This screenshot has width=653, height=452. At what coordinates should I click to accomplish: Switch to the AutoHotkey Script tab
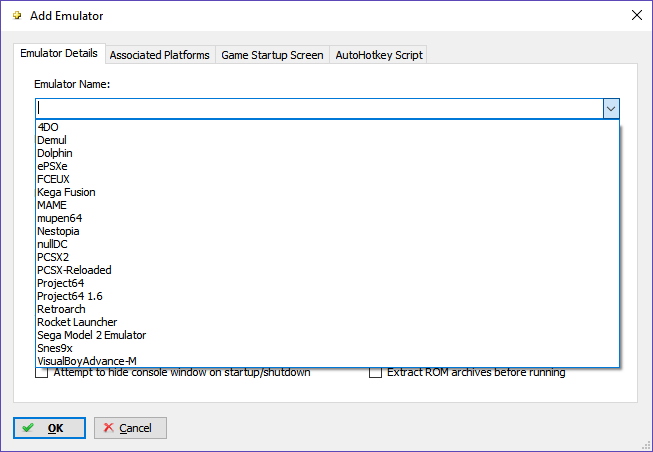379,55
